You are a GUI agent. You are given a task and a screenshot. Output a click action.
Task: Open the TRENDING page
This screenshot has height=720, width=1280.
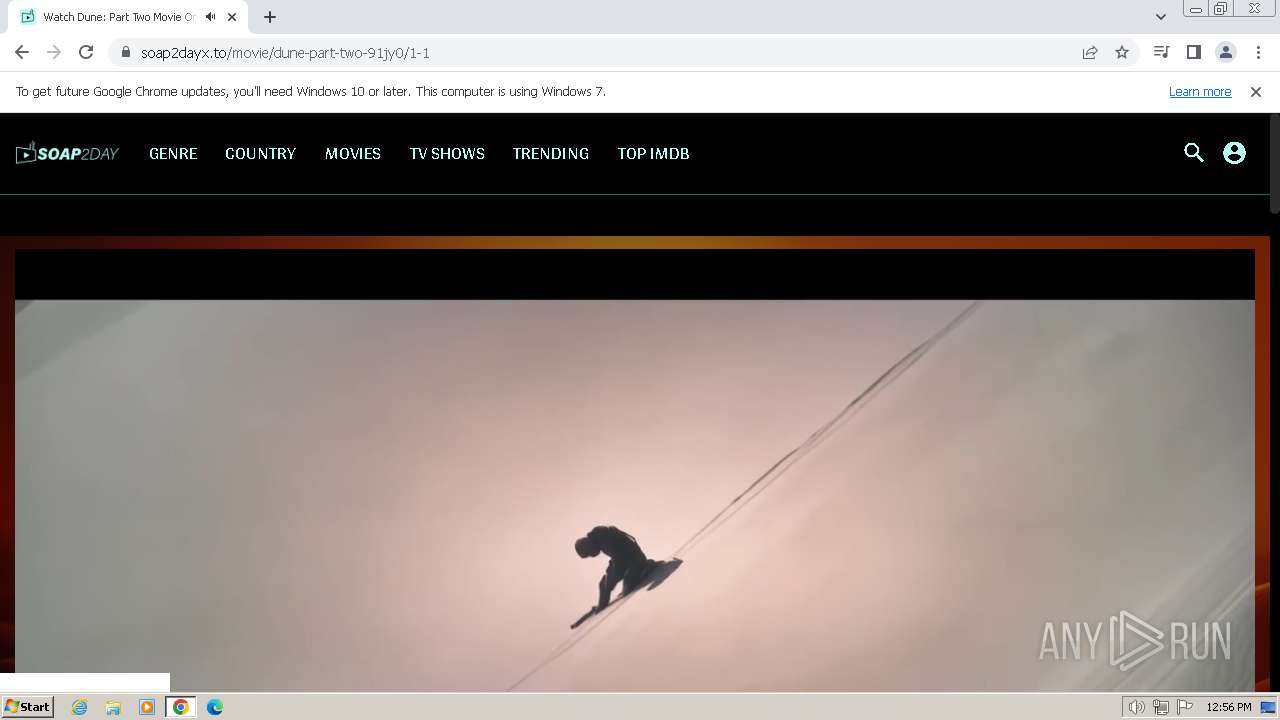tap(551, 153)
